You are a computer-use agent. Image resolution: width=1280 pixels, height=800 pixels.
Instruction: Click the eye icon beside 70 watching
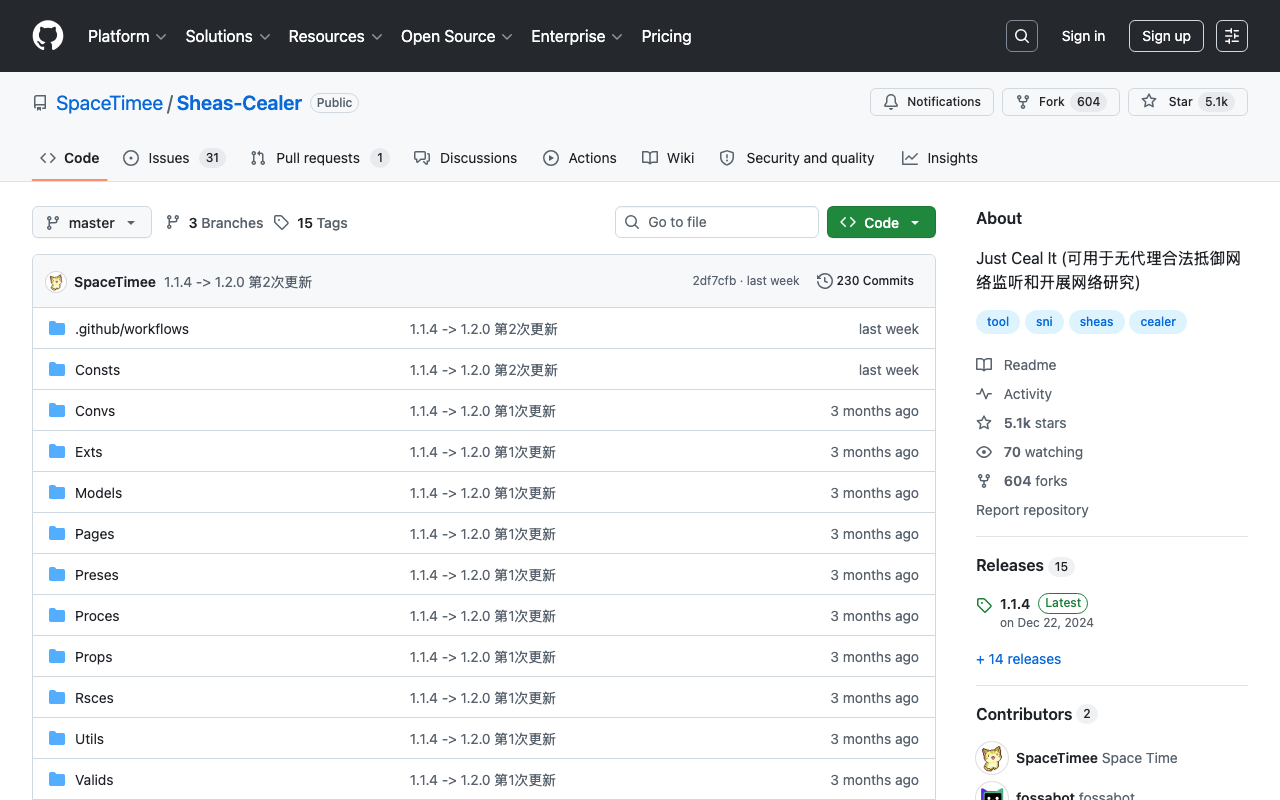(984, 452)
